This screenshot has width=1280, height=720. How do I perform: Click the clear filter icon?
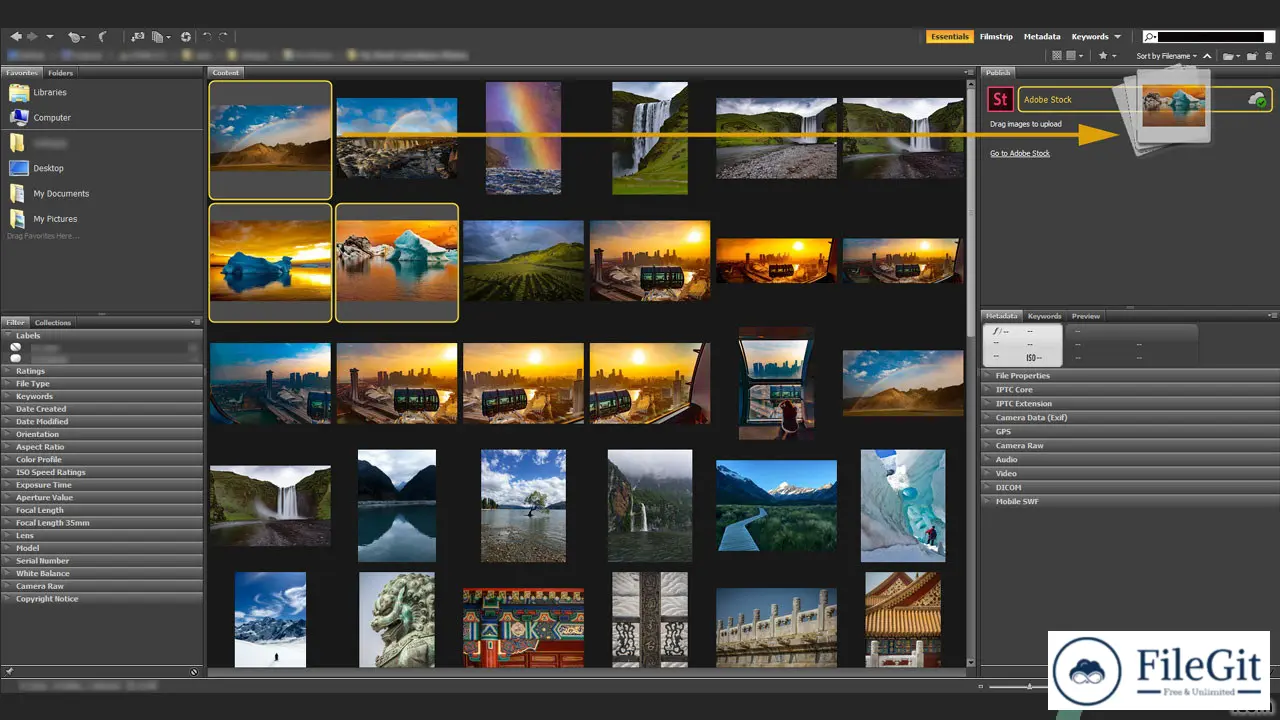coord(195,671)
